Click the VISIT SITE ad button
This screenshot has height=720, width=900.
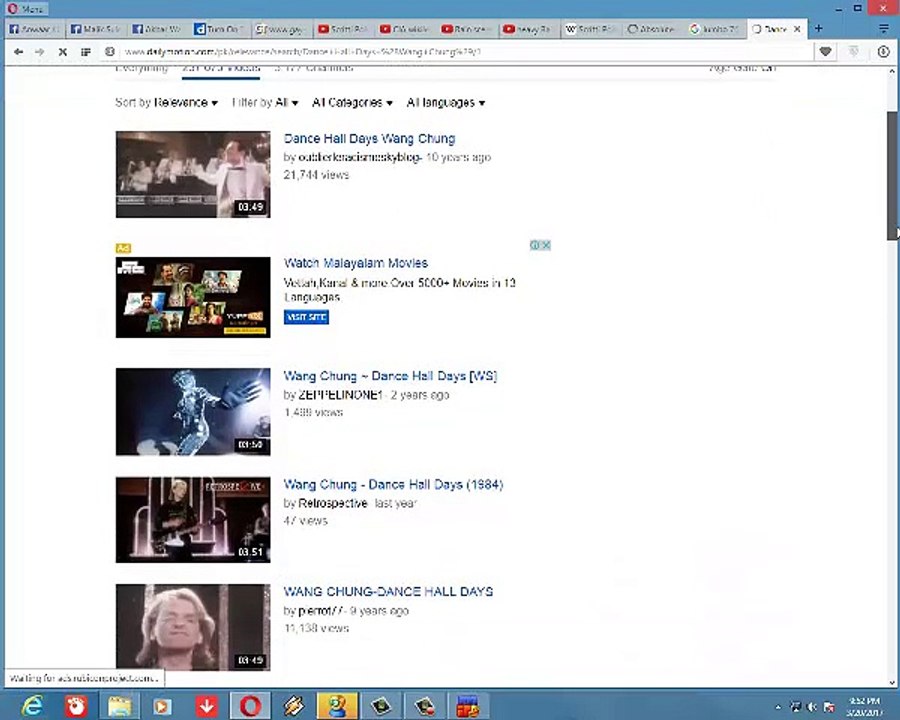(307, 317)
